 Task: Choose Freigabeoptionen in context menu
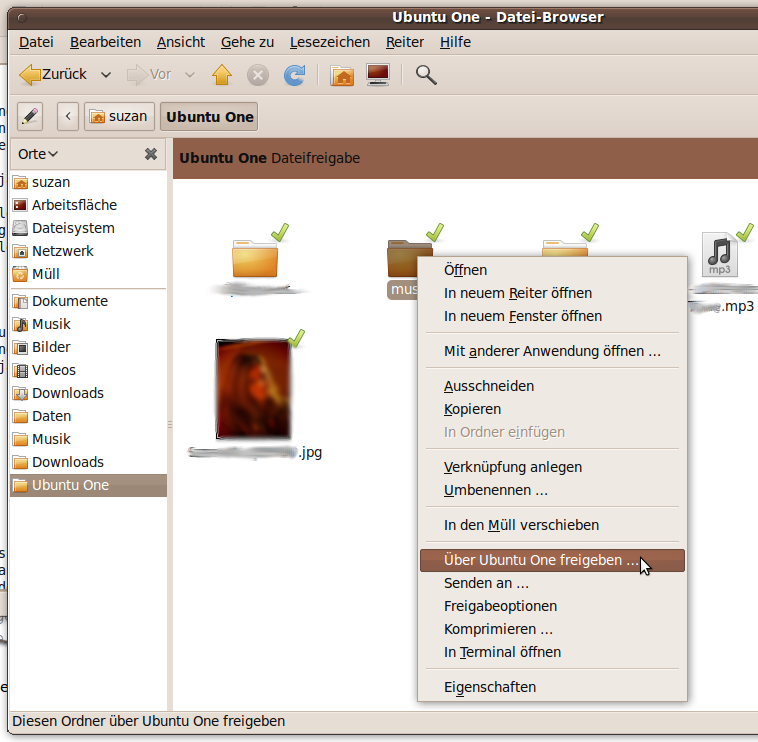[x=552, y=606]
